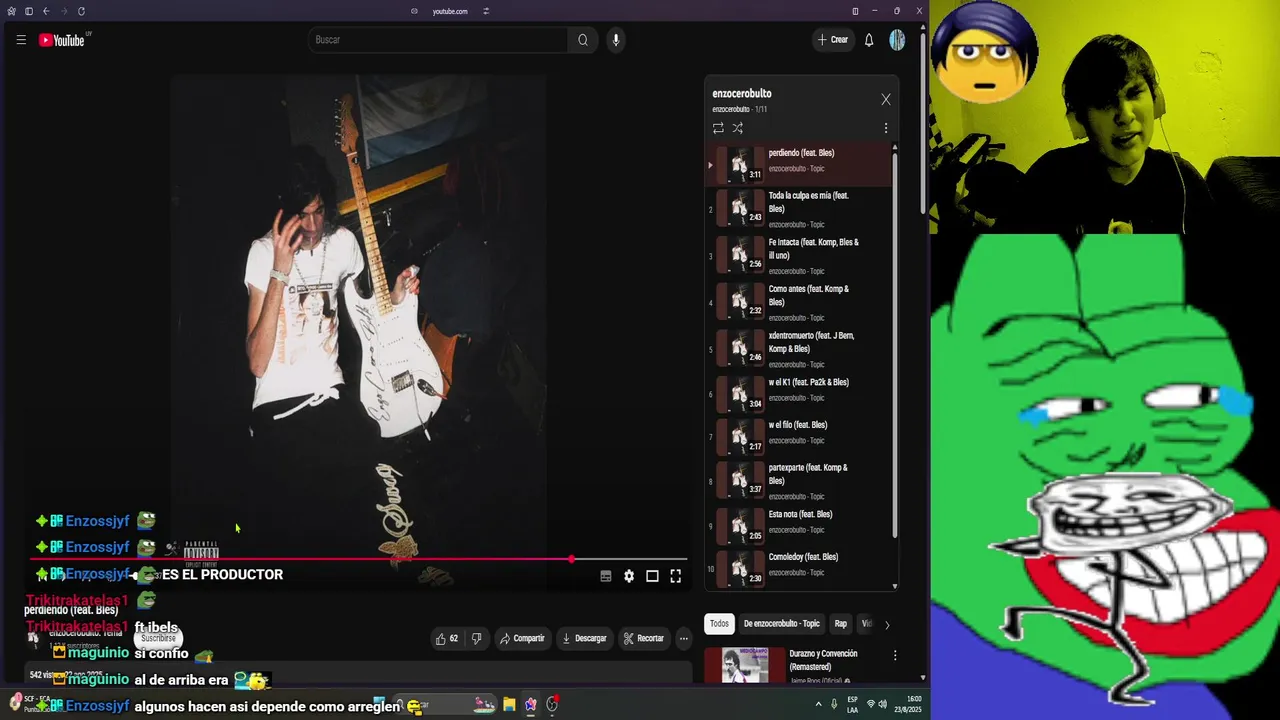Screen dimensions: 1280x720
Task: Go to YouTube home via logo
Action: coord(62,40)
